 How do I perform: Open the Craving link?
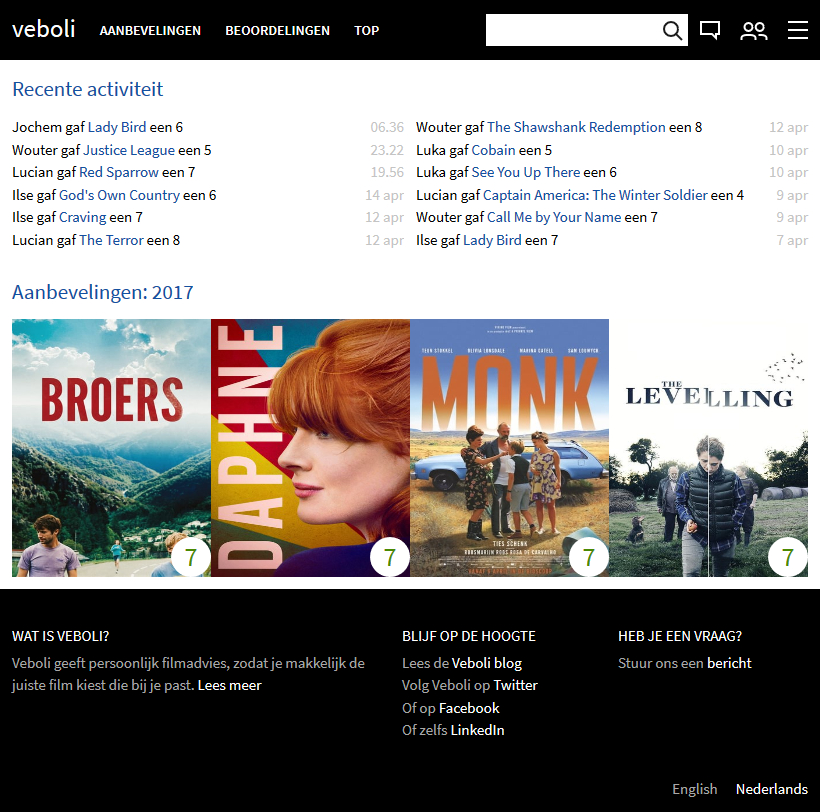coord(83,218)
